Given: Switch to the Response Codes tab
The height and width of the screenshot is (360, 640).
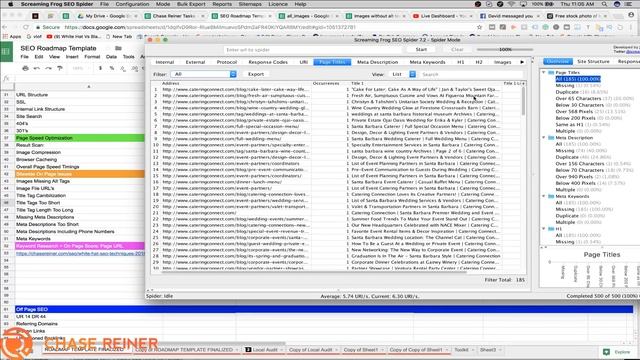Looking at the screenshot, I should pyautogui.click(x=268, y=62).
